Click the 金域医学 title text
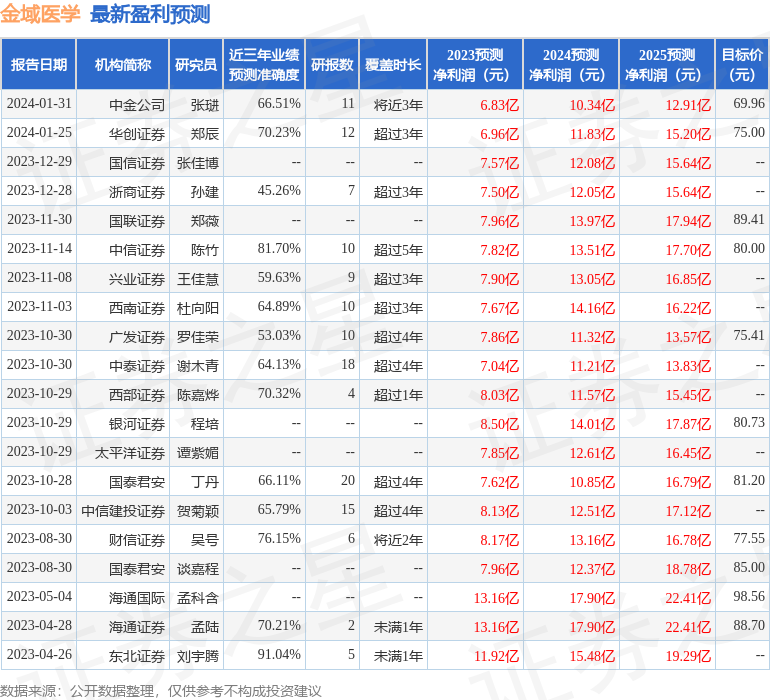The image size is (770, 700). [x=40, y=14]
